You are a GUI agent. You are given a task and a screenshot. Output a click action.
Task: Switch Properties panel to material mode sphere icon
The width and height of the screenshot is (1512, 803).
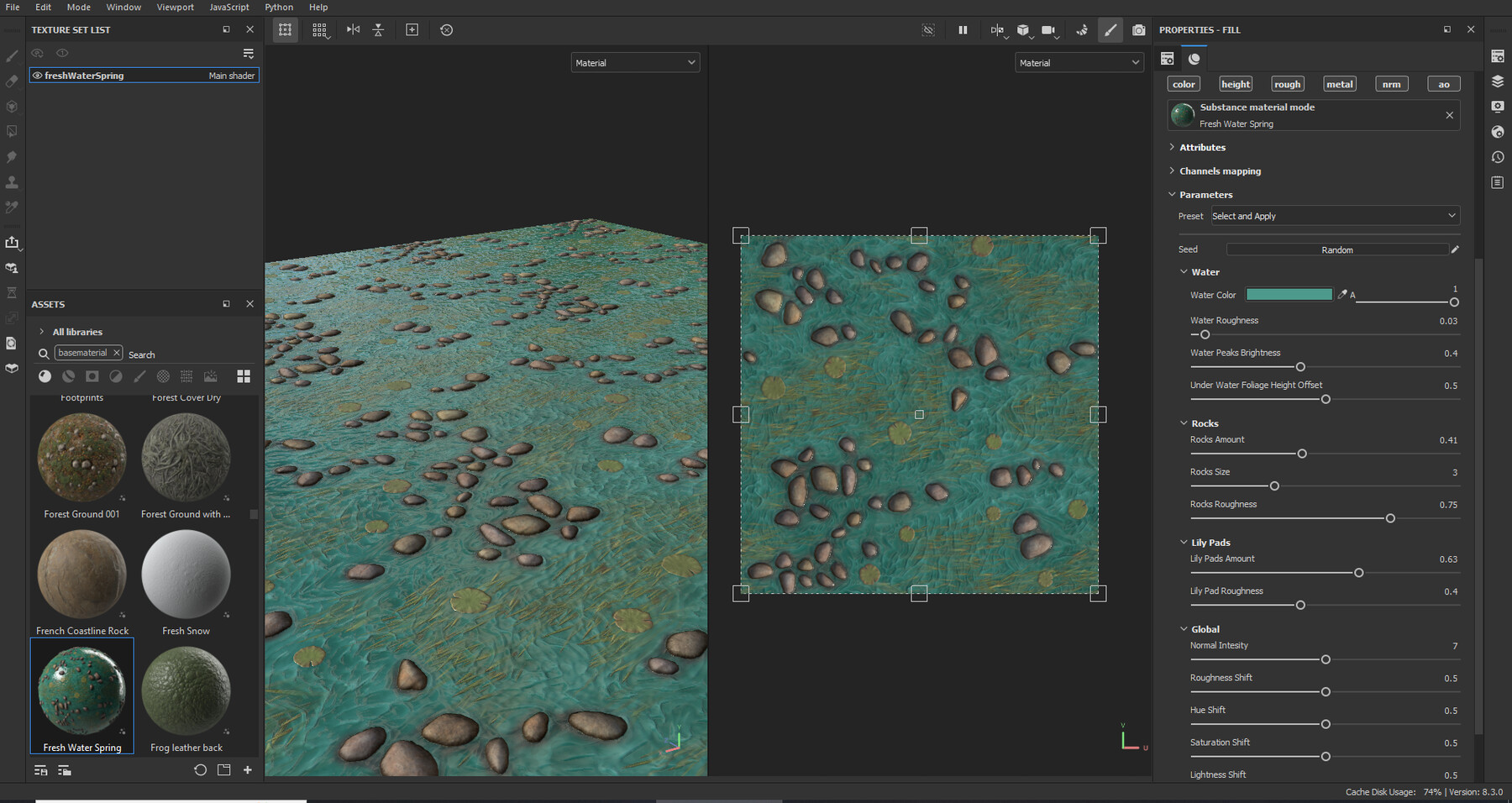click(1194, 59)
